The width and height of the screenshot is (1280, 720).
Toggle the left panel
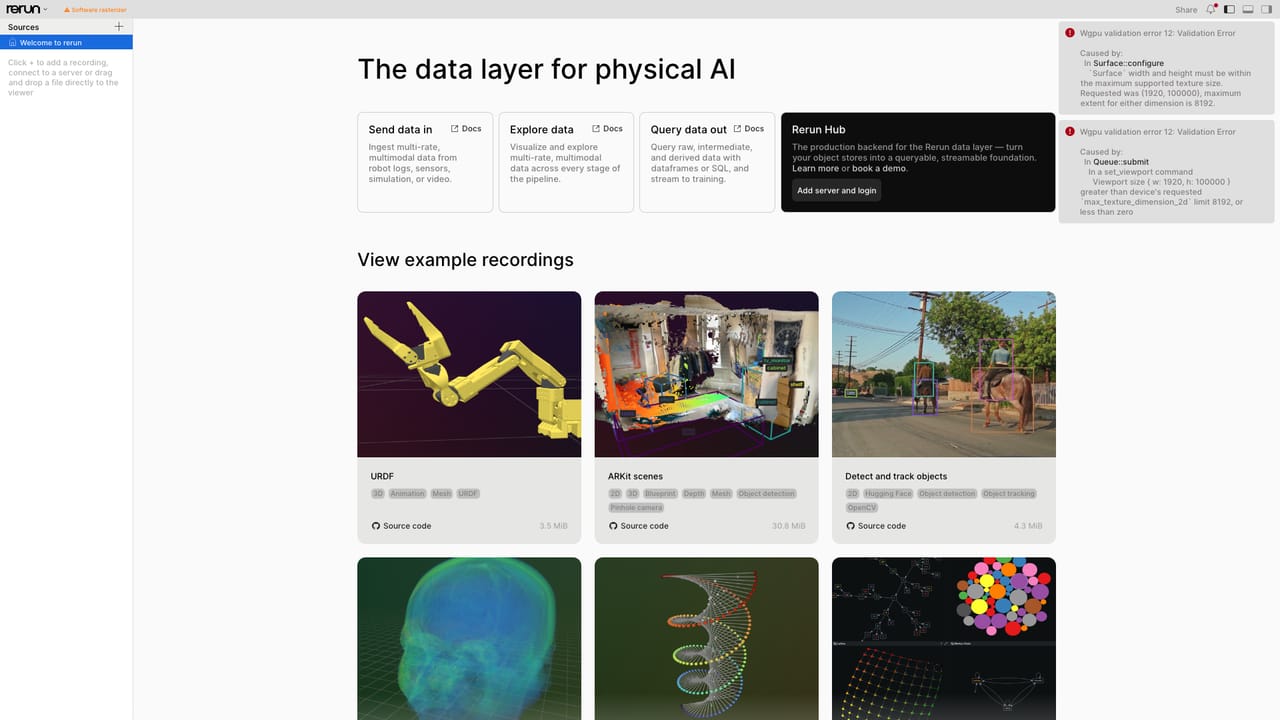pos(1230,9)
